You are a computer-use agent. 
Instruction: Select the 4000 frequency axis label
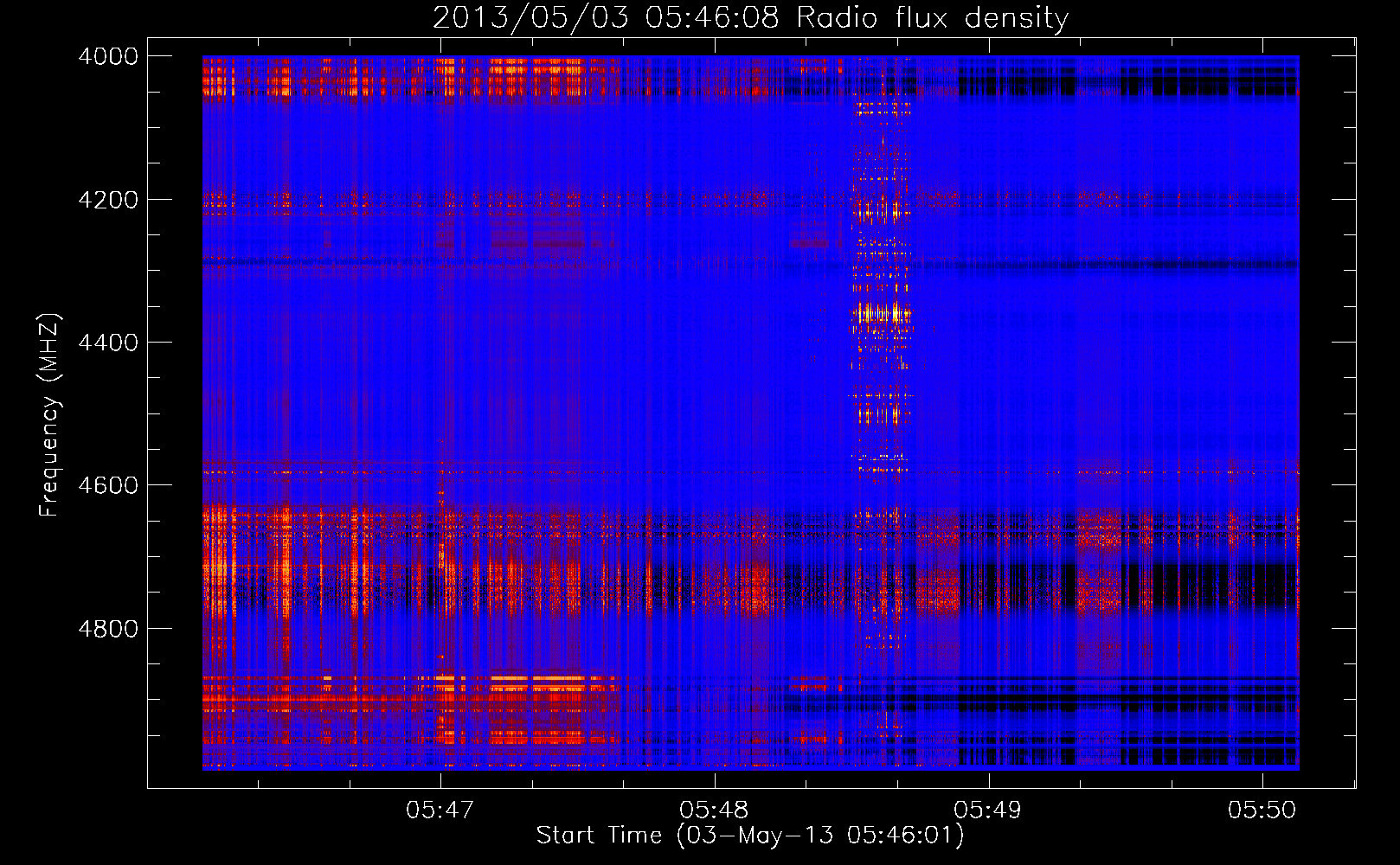point(108,56)
